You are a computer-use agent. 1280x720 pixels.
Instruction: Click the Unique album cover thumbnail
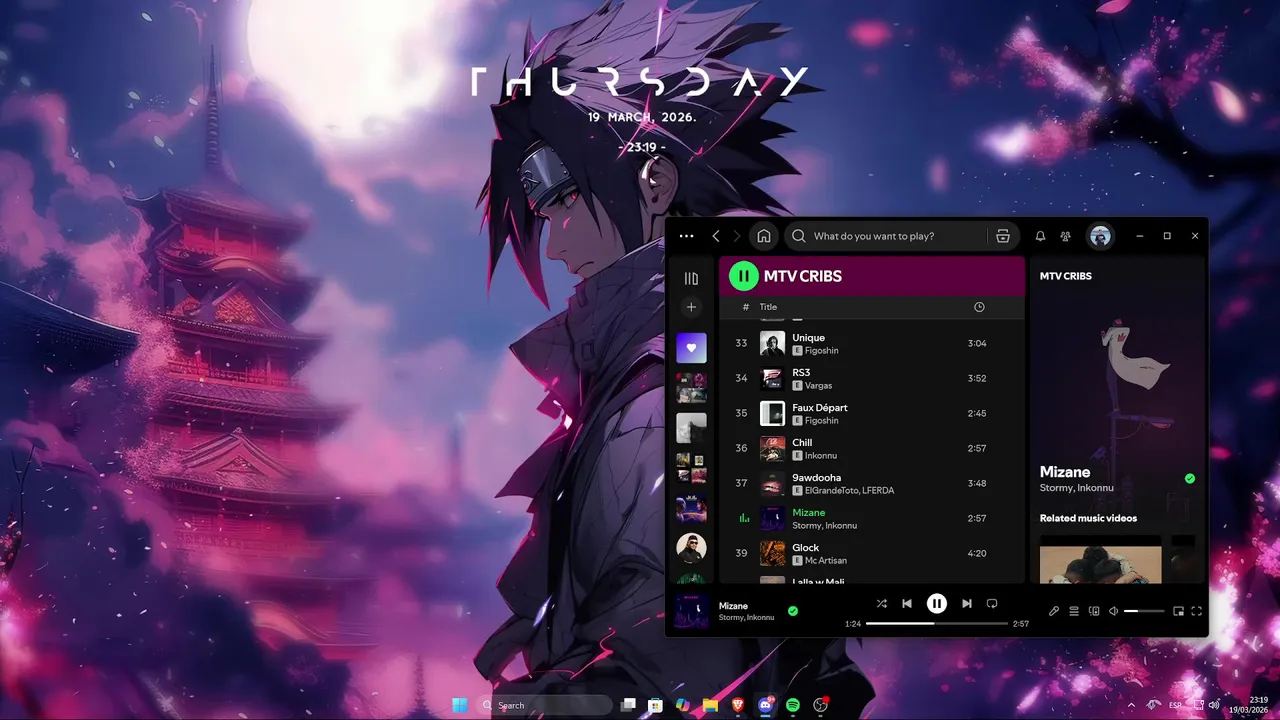click(x=772, y=343)
